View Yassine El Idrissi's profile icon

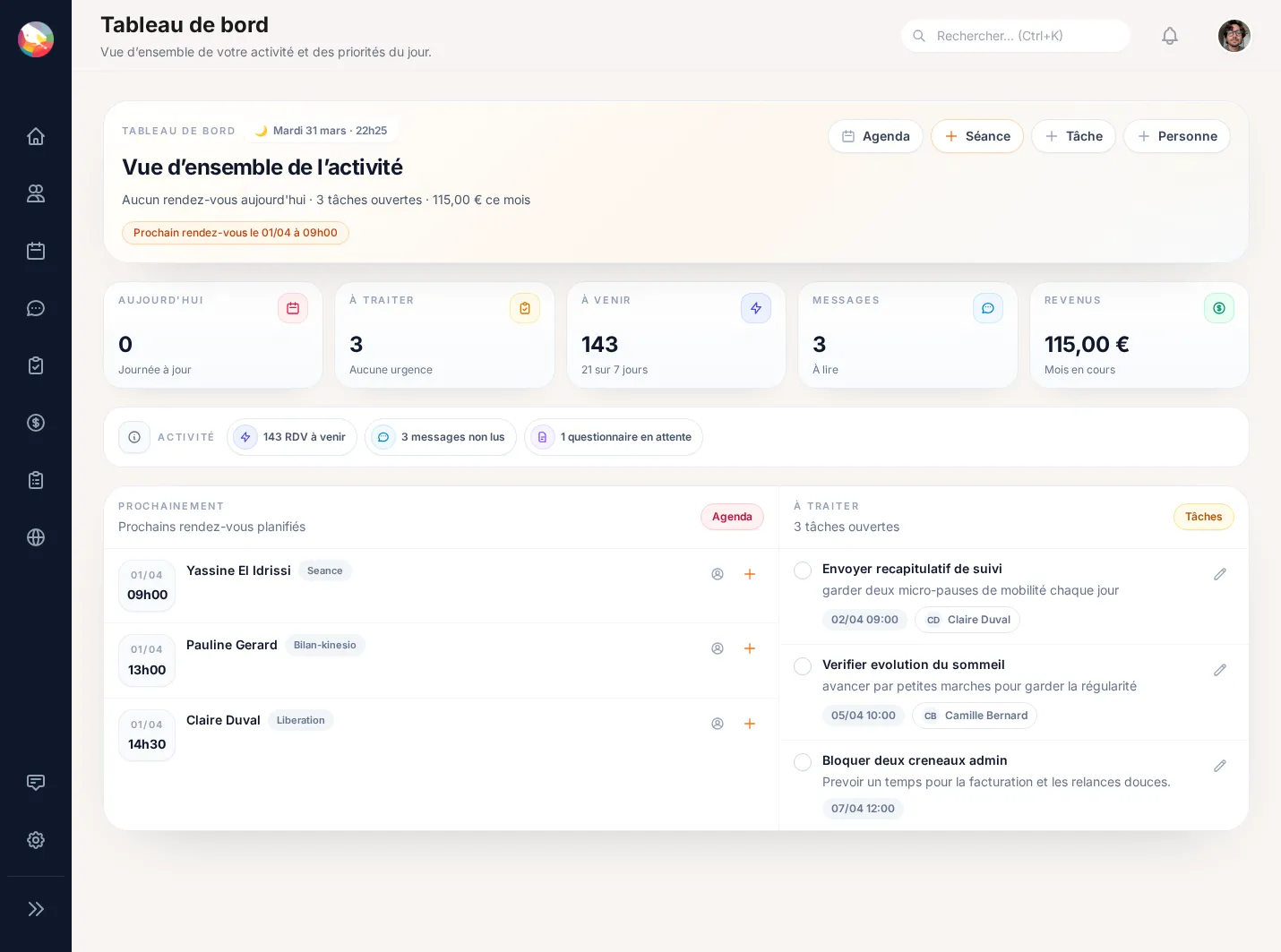coord(718,574)
